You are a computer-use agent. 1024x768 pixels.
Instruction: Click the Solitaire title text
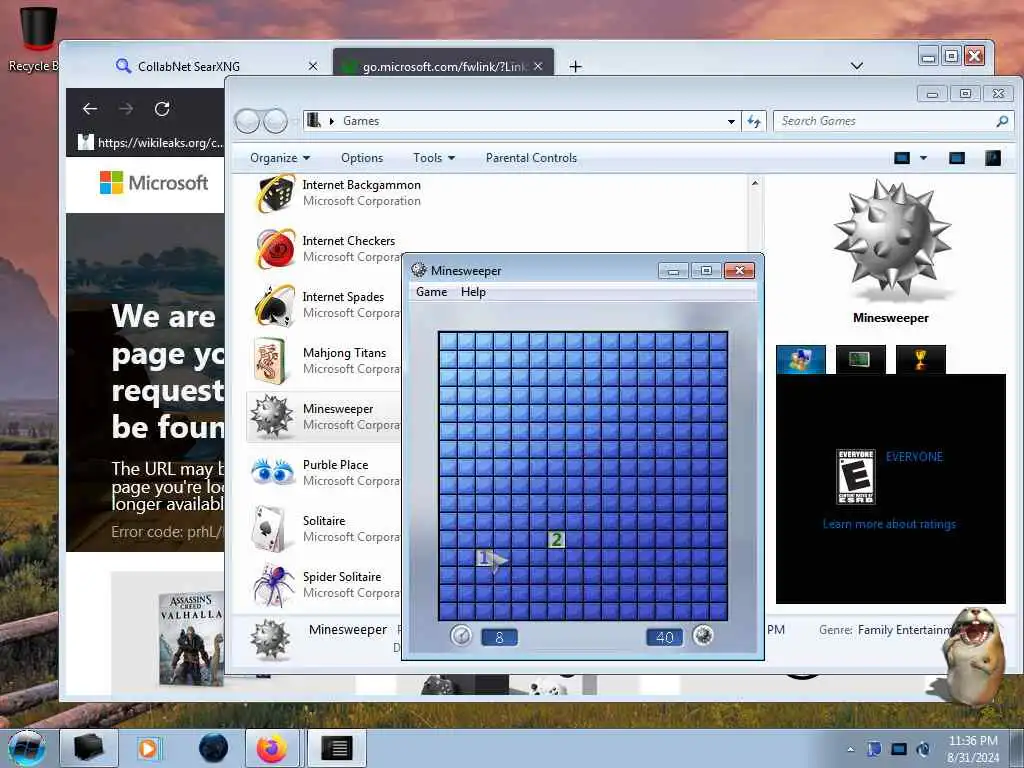tap(324, 520)
